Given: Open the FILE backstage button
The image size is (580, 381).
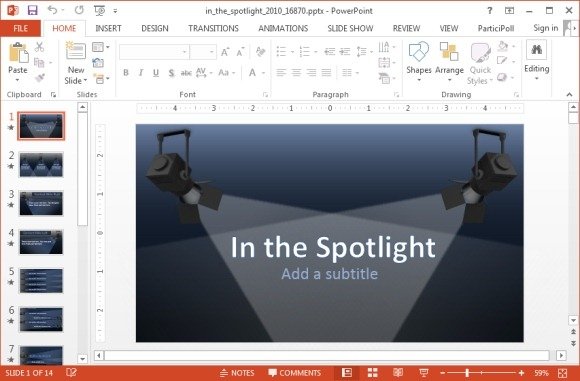Looking at the screenshot, I should [20, 28].
